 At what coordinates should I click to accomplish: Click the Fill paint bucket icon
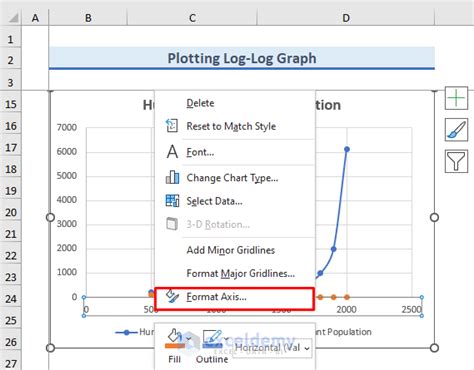174,338
